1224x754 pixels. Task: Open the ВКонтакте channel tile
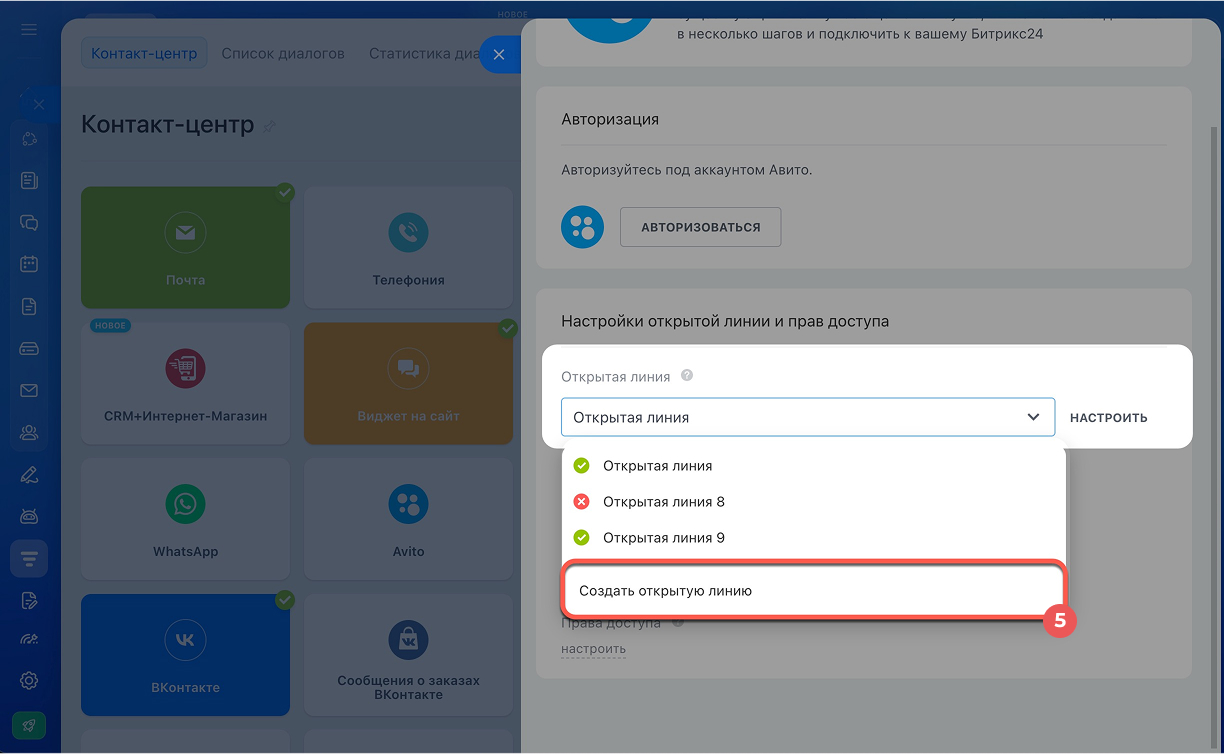pyautogui.click(x=185, y=655)
